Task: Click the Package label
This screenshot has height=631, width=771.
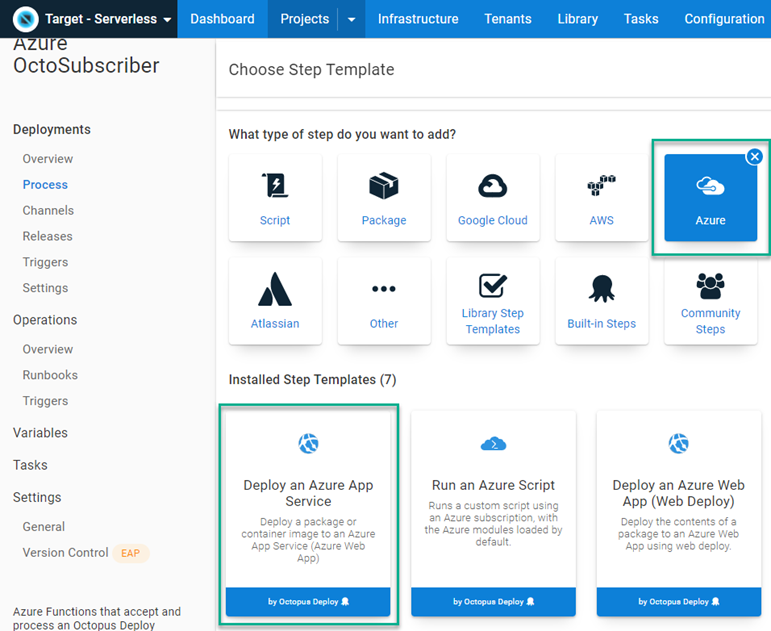Action: coord(384,220)
